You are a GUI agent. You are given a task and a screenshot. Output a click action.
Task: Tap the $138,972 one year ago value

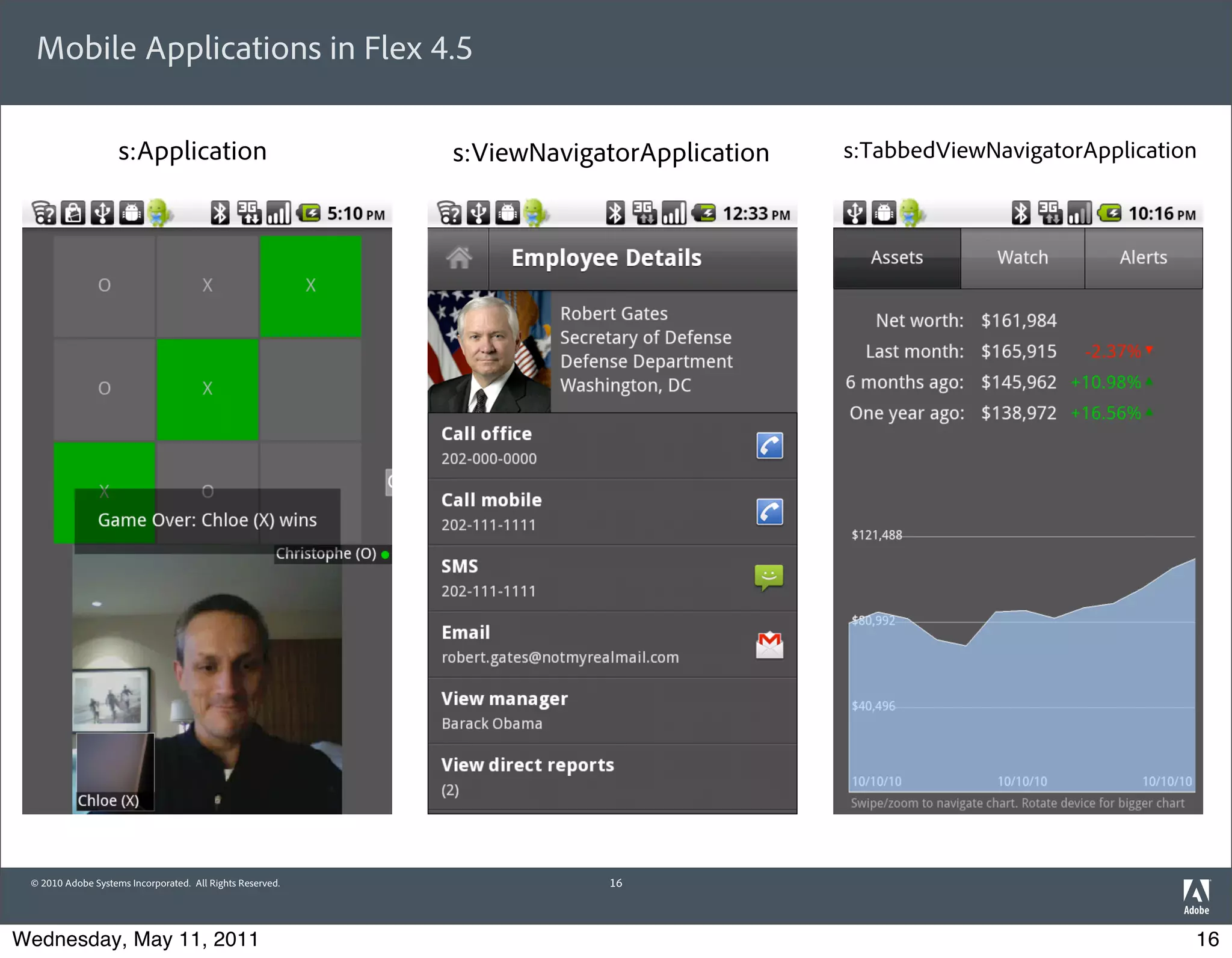tap(1018, 413)
